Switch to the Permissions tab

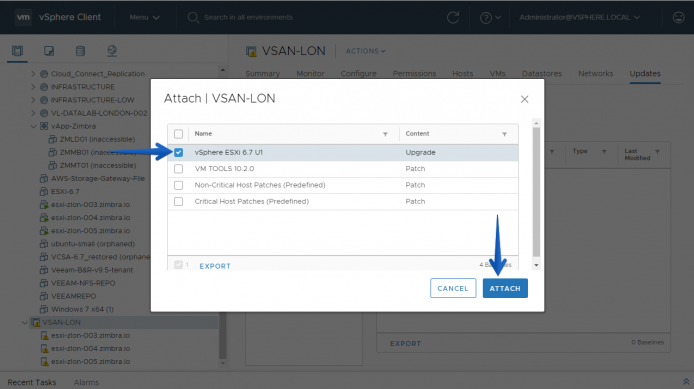414,73
